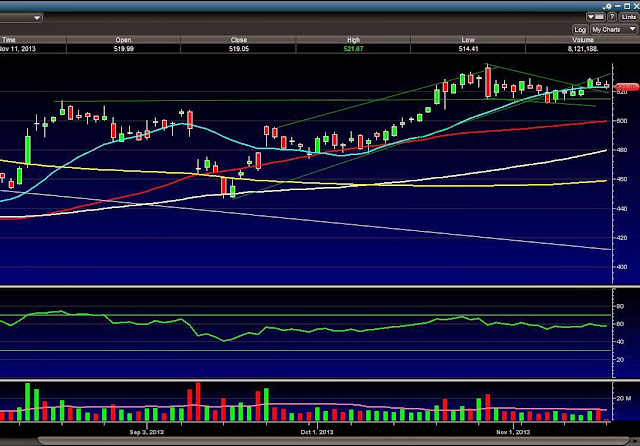Screen dimensions: 640x446
Task: Open the Links button
Action: coord(629,17)
